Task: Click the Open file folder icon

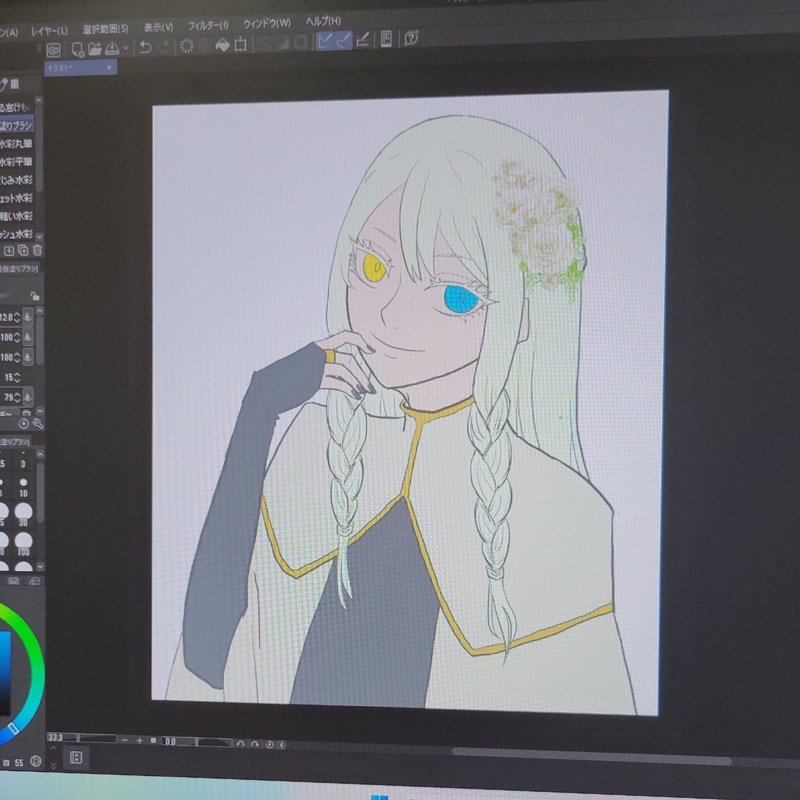Action: pyautogui.click(x=94, y=49)
